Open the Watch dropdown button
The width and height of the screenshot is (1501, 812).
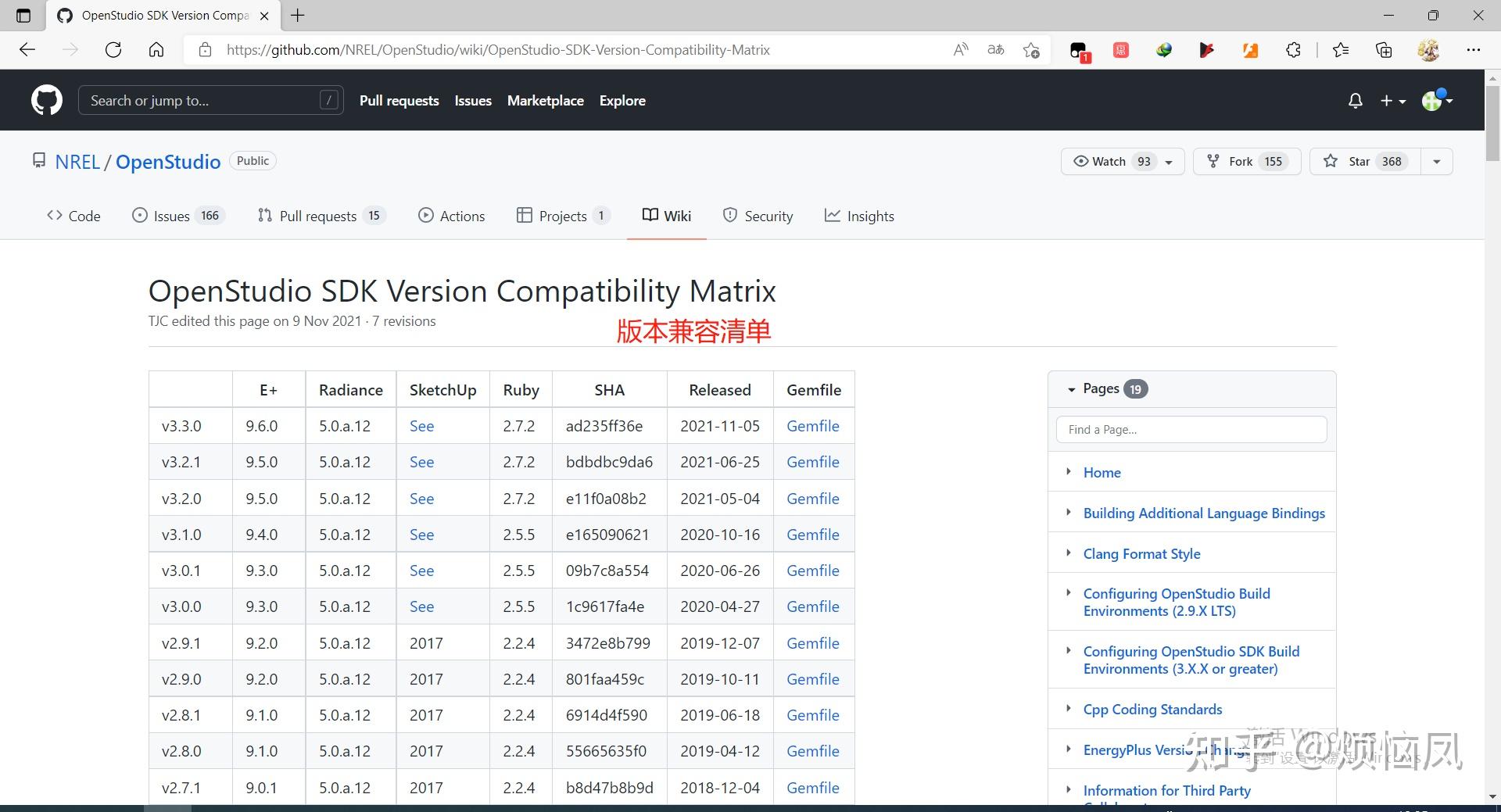coord(1123,161)
